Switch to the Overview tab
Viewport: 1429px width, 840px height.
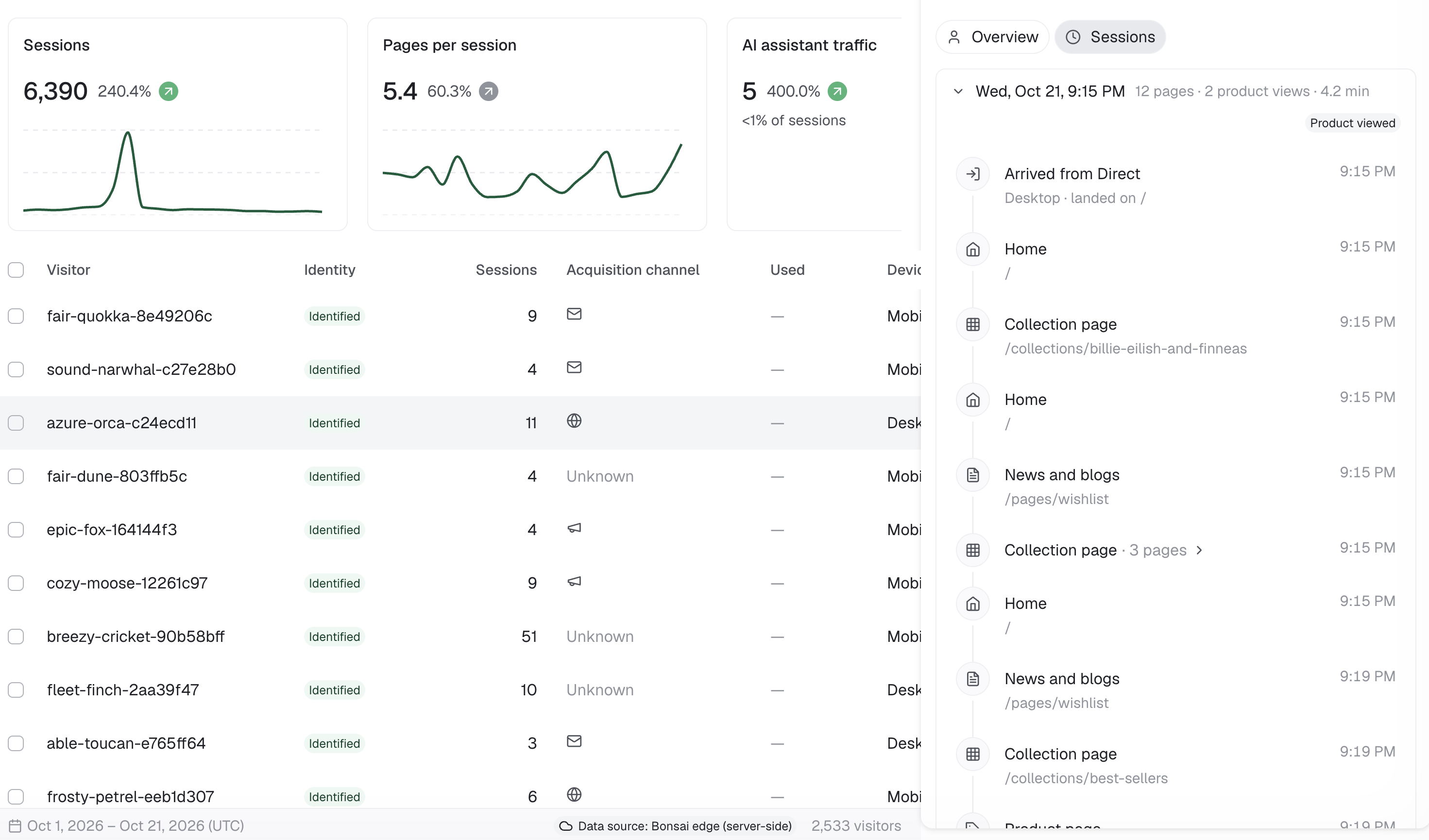(992, 37)
